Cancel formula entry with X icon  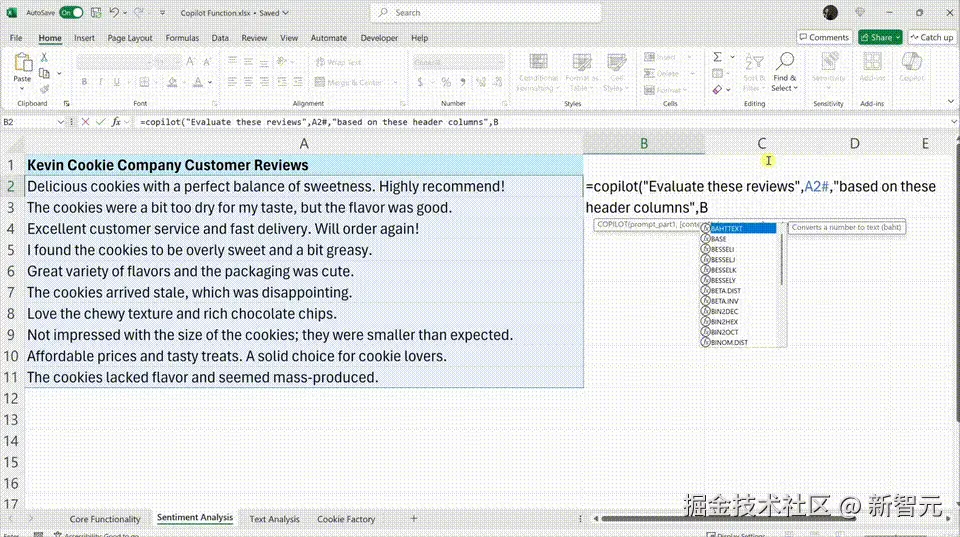click(86, 122)
